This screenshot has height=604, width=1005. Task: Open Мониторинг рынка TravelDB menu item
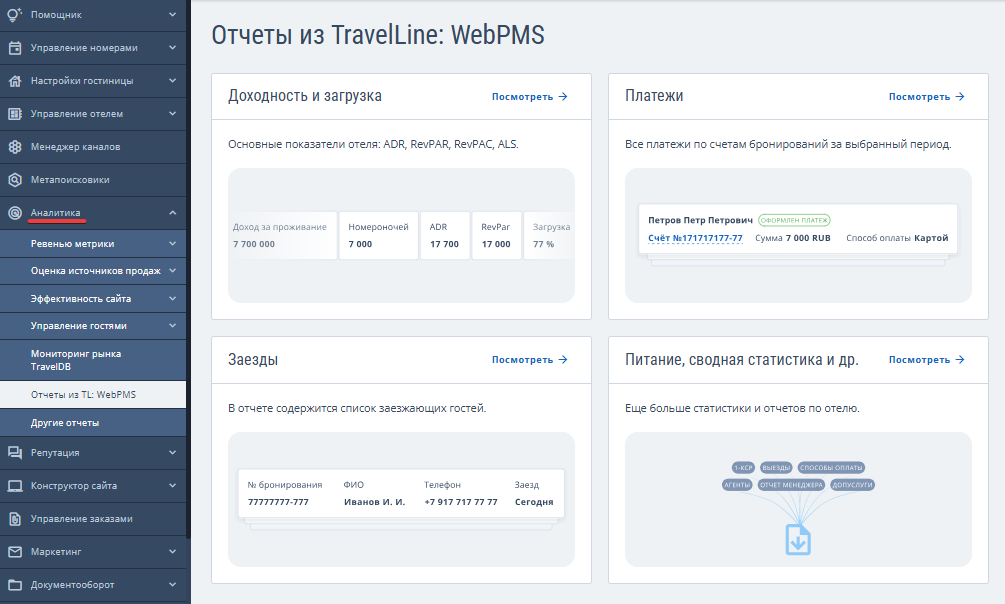[x=75, y=360]
